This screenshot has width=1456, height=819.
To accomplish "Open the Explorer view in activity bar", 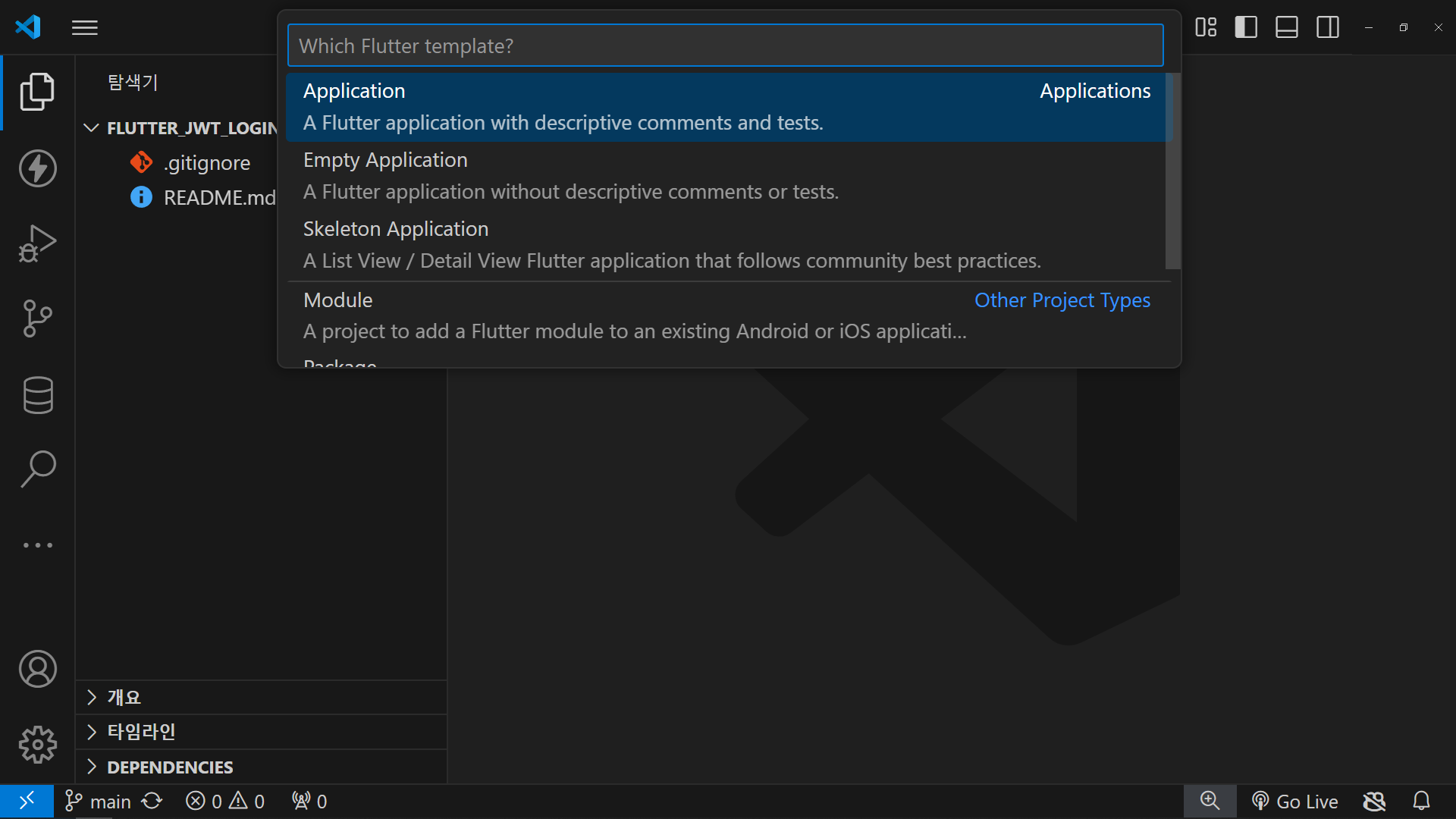I will point(37,92).
